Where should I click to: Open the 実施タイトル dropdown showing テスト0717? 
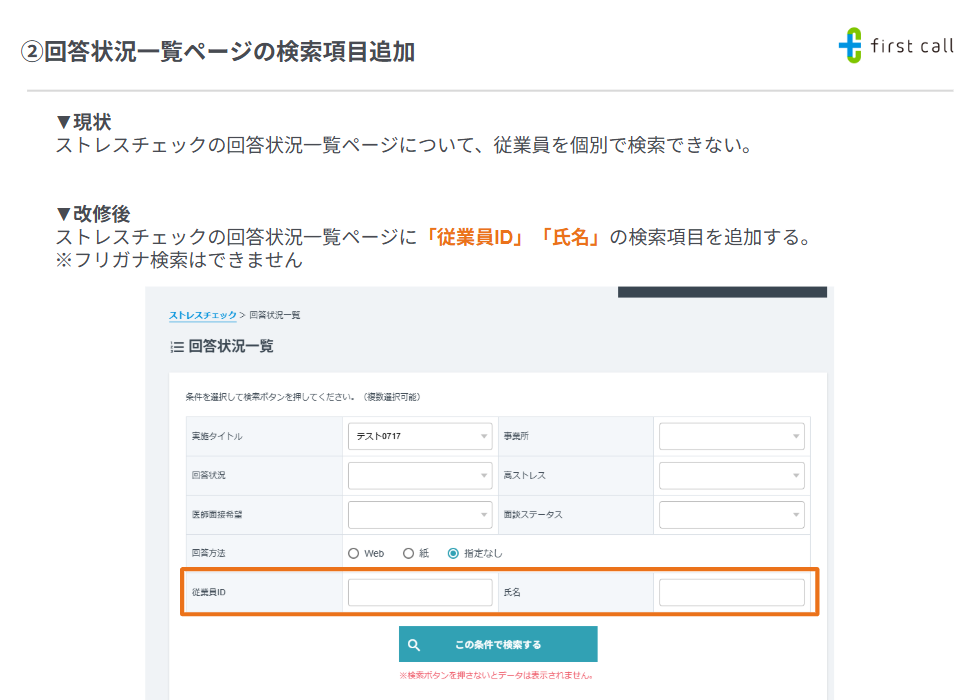coord(420,435)
